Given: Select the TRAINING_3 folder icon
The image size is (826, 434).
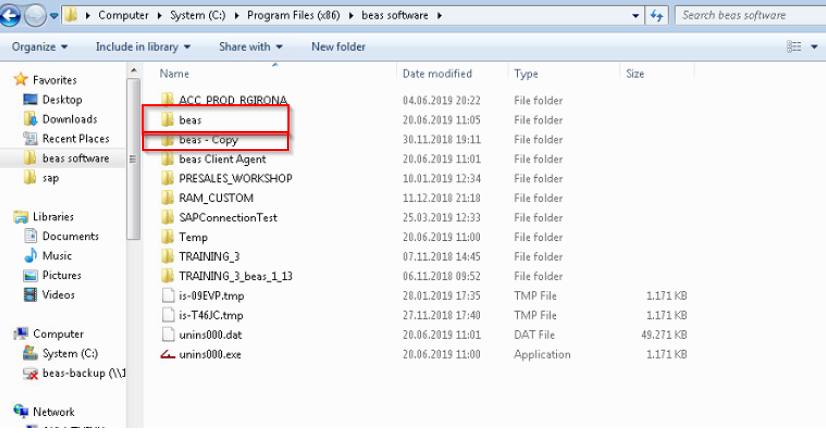Looking at the screenshot, I should coord(168,256).
